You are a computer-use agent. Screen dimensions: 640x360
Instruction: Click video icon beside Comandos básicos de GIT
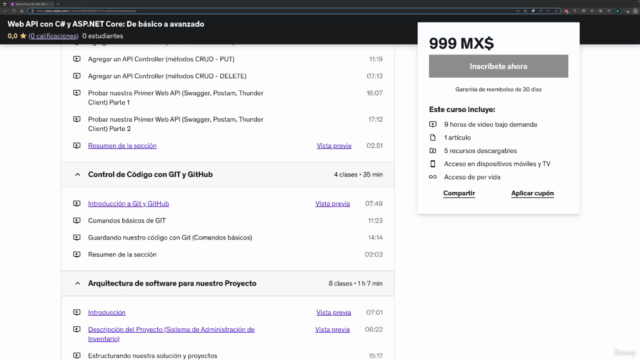(77, 220)
